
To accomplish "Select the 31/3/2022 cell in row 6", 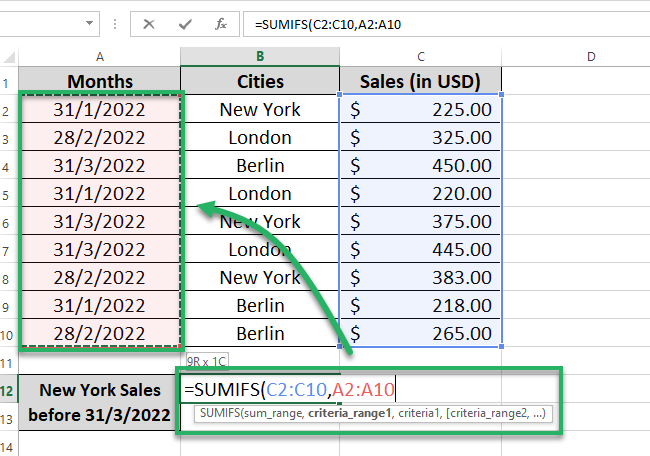I will tap(99, 221).
